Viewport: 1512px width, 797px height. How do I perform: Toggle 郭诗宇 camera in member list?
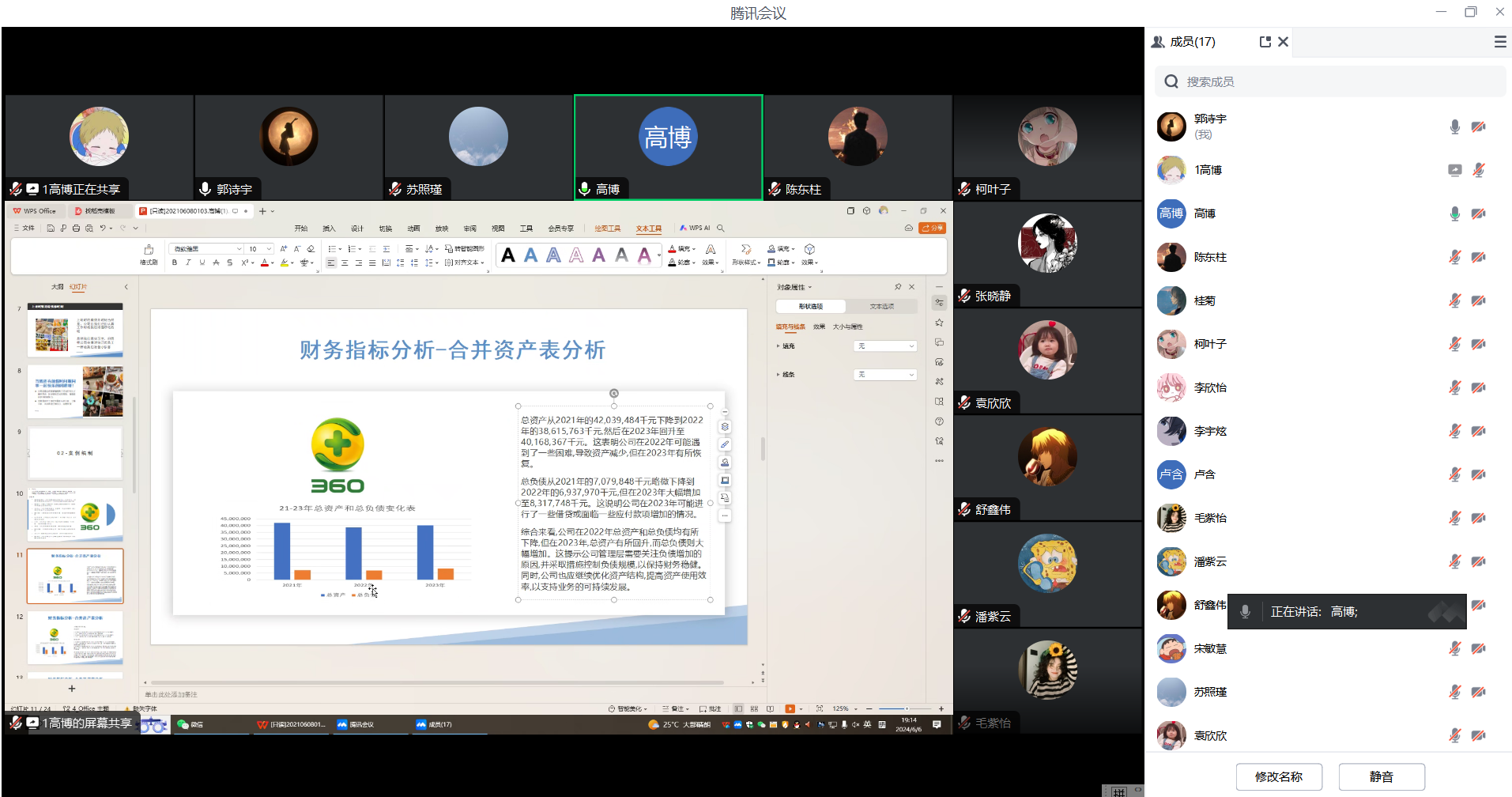pos(1478,127)
